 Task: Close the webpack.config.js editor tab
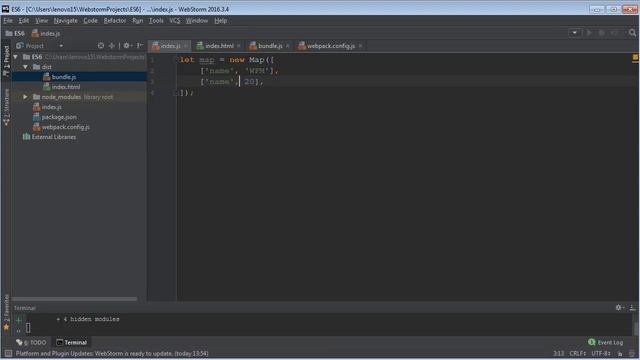pyautogui.click(x=360, y=46)
